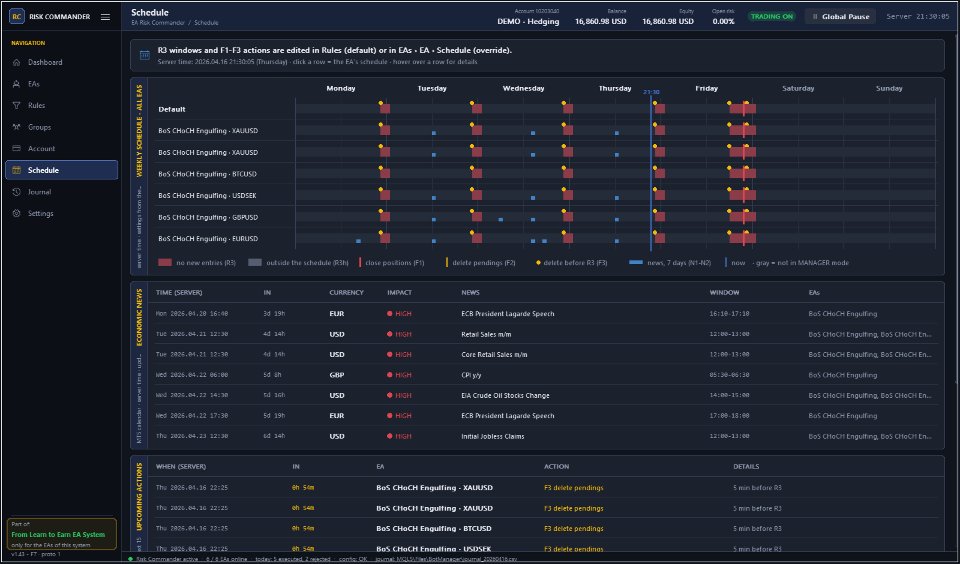Click the 21:30 now marker on timeline
Image resolution: width=960 pixels, height=564 pixels.
651,92
